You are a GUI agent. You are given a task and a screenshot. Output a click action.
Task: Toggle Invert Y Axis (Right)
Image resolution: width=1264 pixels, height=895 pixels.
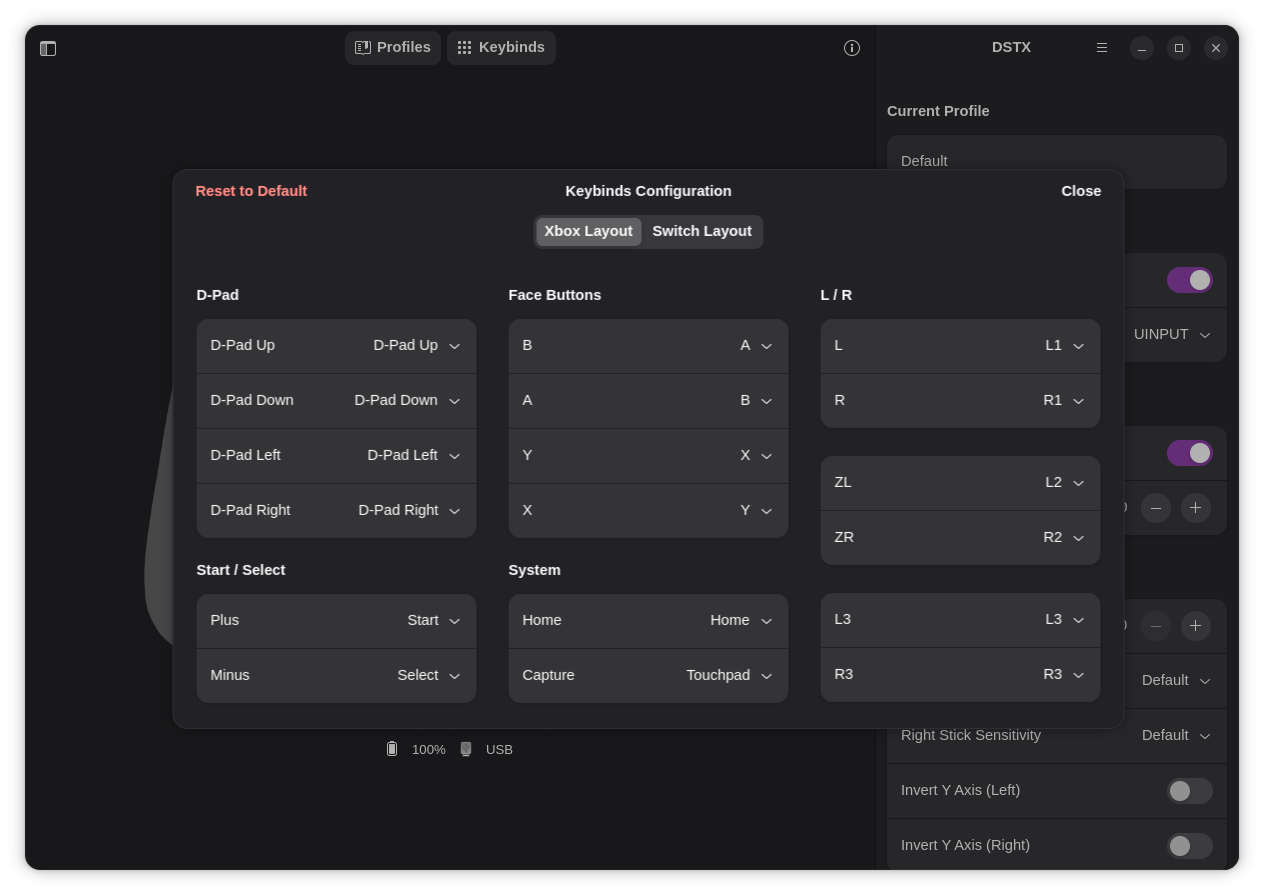click(x=1190, y=846)
